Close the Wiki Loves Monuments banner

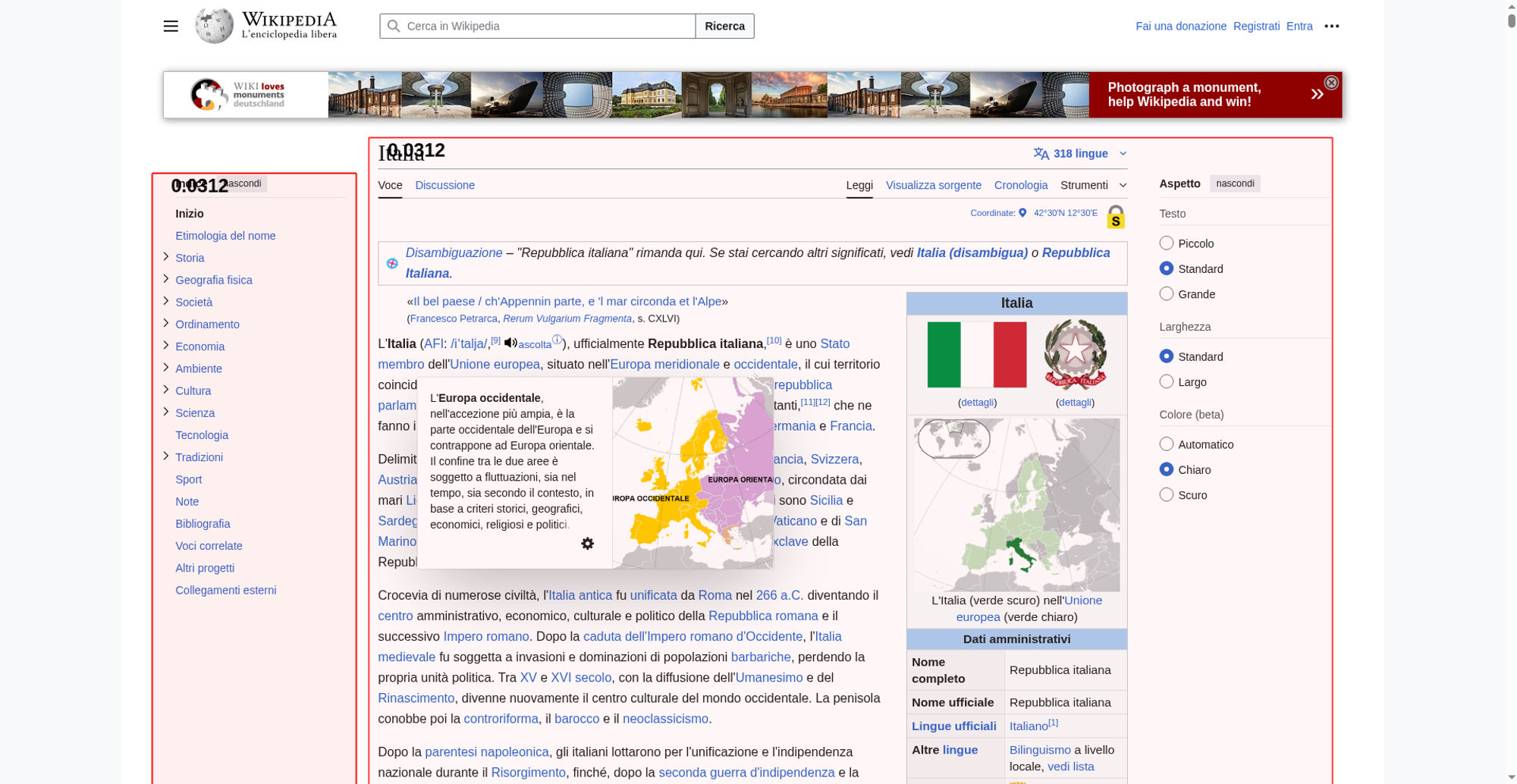[1331, 83]
